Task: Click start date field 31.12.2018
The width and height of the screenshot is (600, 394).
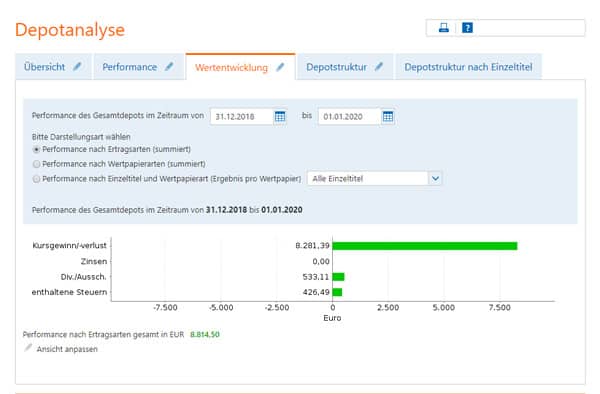Action: coord(242,117)
